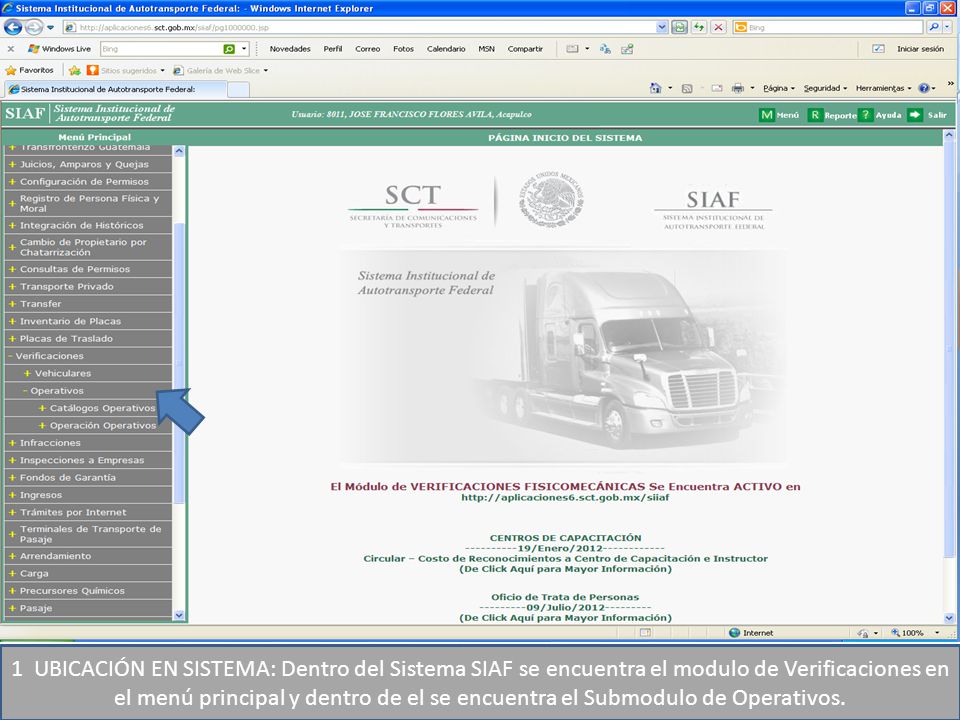Expand Infracciones menu item
The image size is (960, 720).
click(x=88, y=443)
